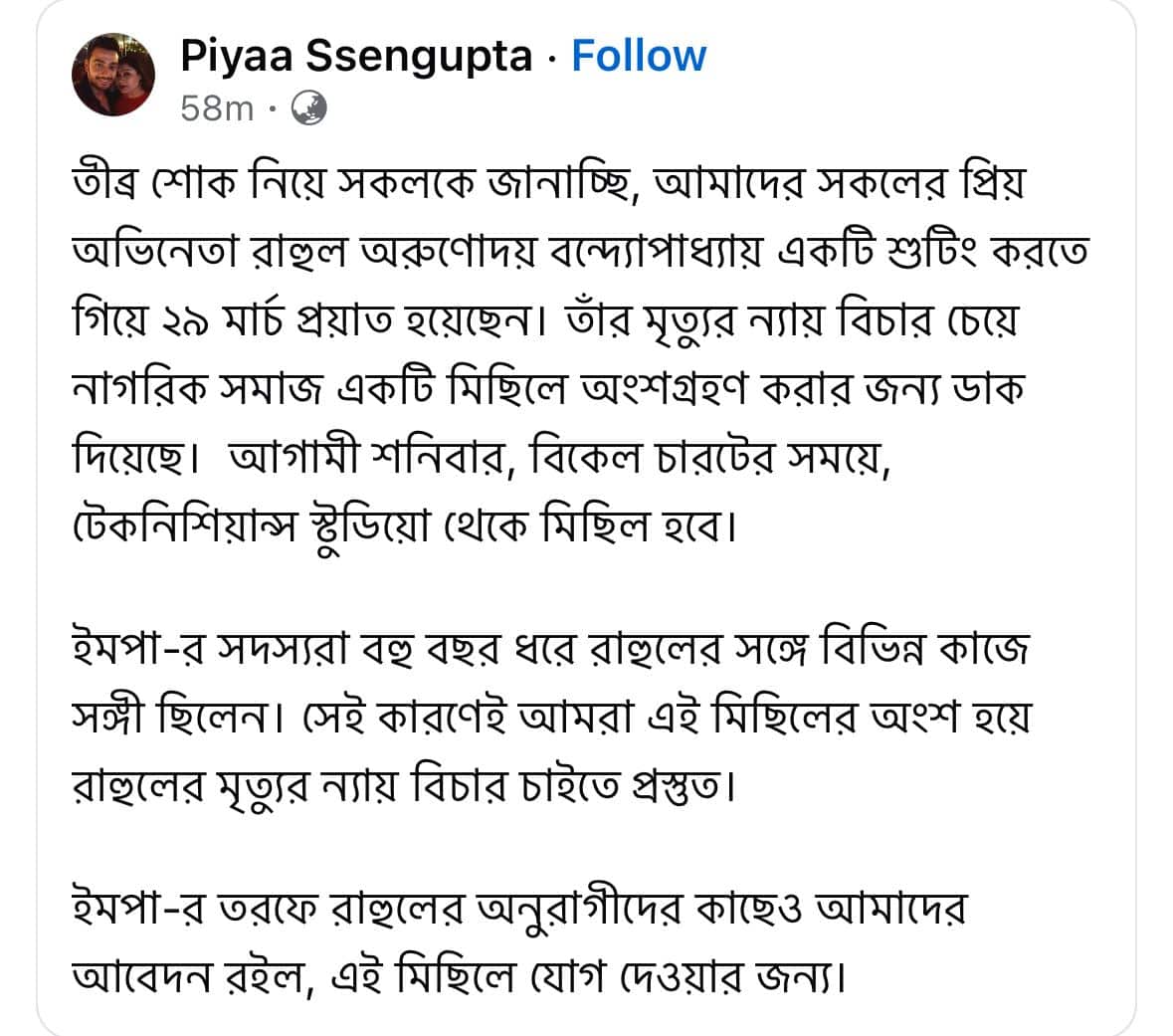
Task: Click the 58m post timestamp
Action: pos(217,107)
